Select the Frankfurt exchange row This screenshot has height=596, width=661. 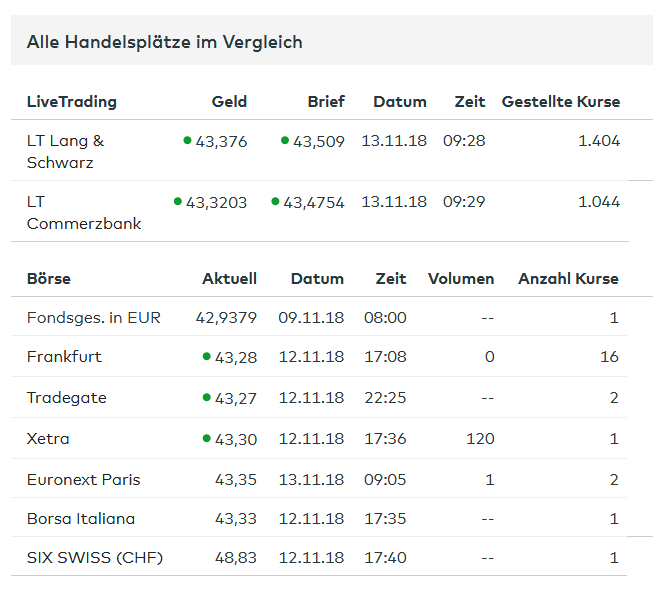tap(64, 357)
